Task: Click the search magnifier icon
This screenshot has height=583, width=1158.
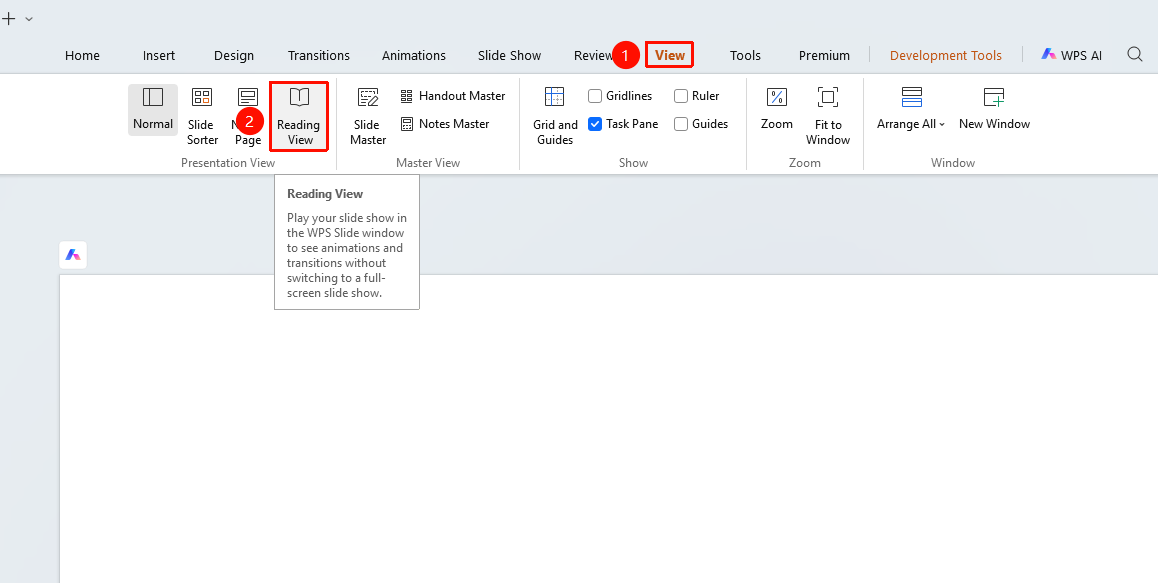Action: click(x=1135, y=55)
